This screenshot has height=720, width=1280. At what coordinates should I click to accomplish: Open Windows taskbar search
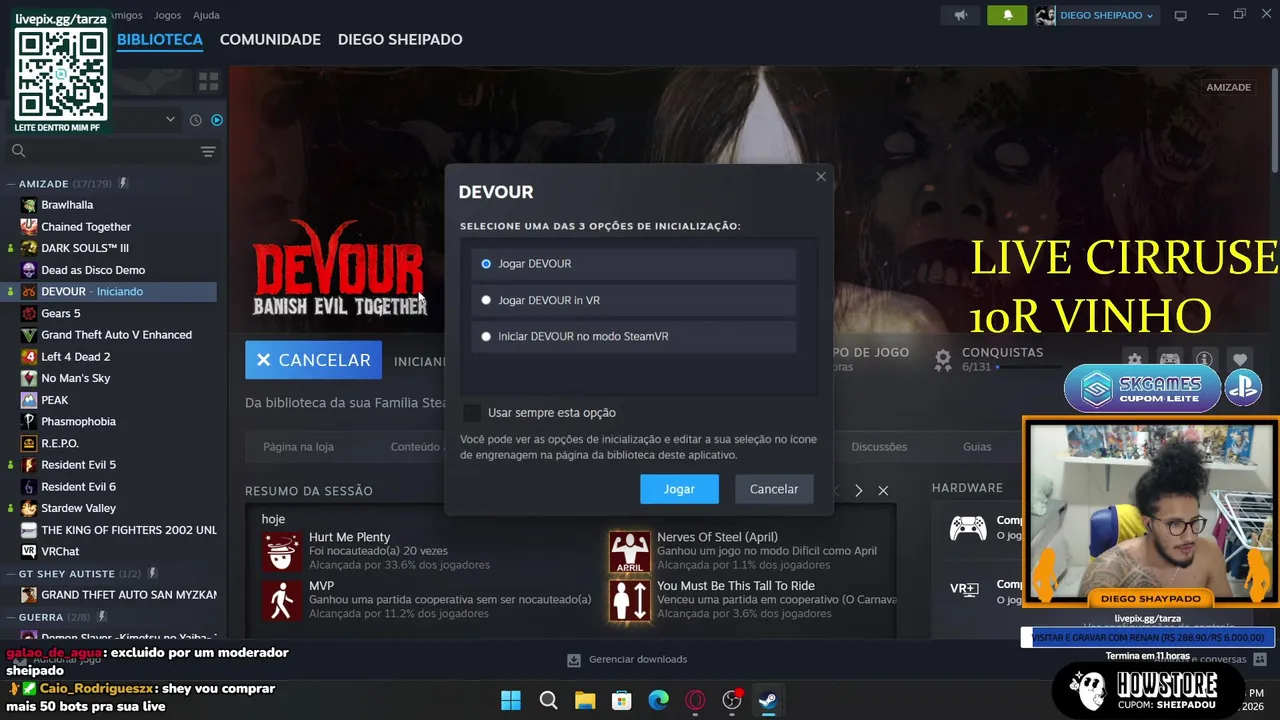pos(548,700)
